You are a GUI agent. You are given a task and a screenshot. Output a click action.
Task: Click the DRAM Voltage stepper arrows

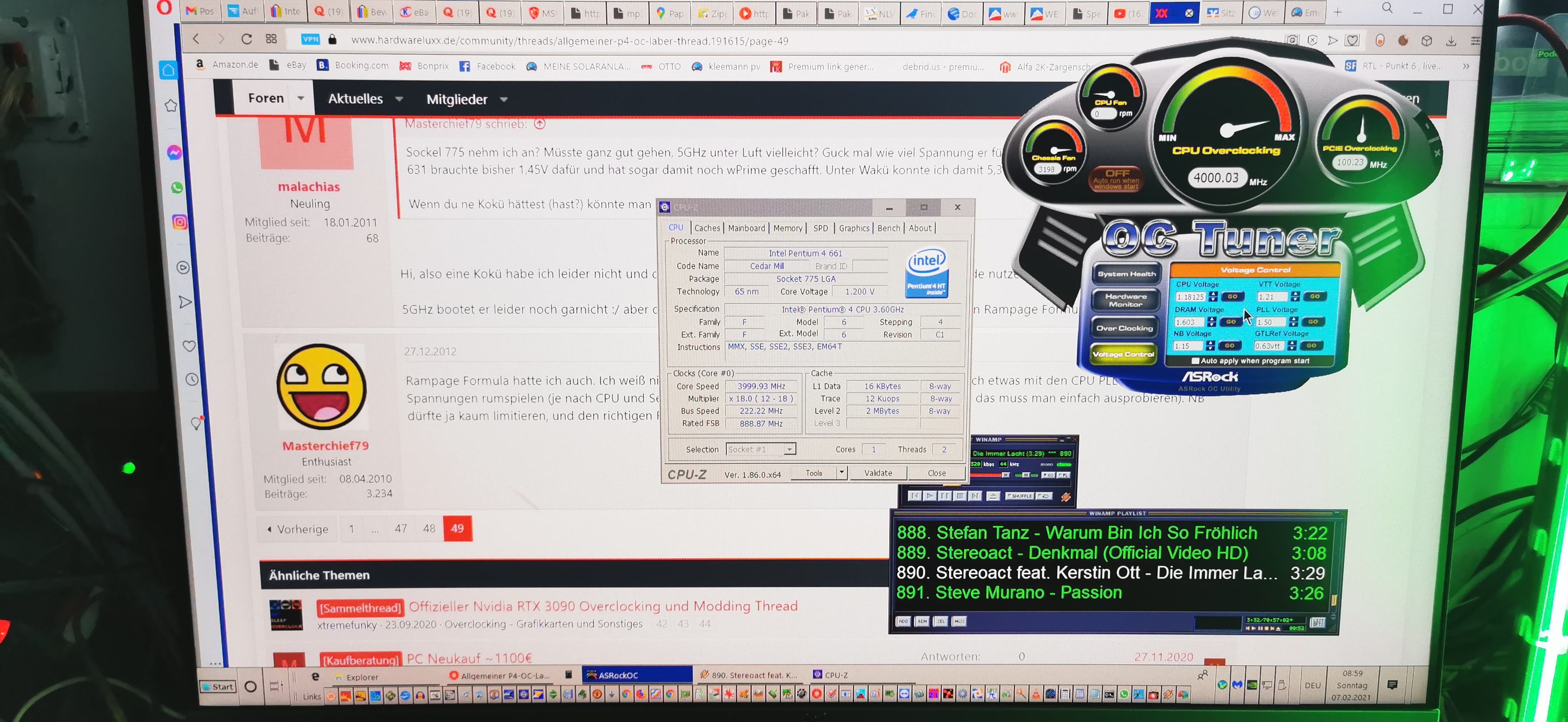pos(1212,322)
